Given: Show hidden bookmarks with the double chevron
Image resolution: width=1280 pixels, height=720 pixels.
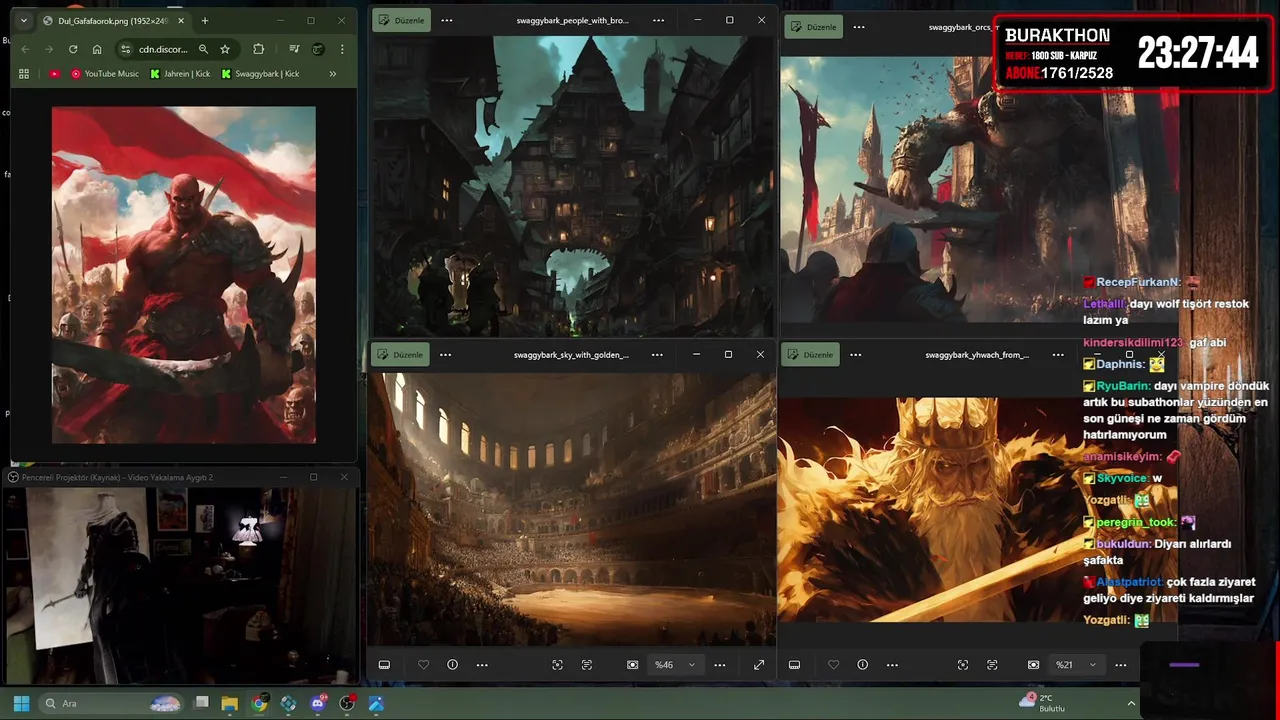Looking at the screenshot, I should pos(333,74).
